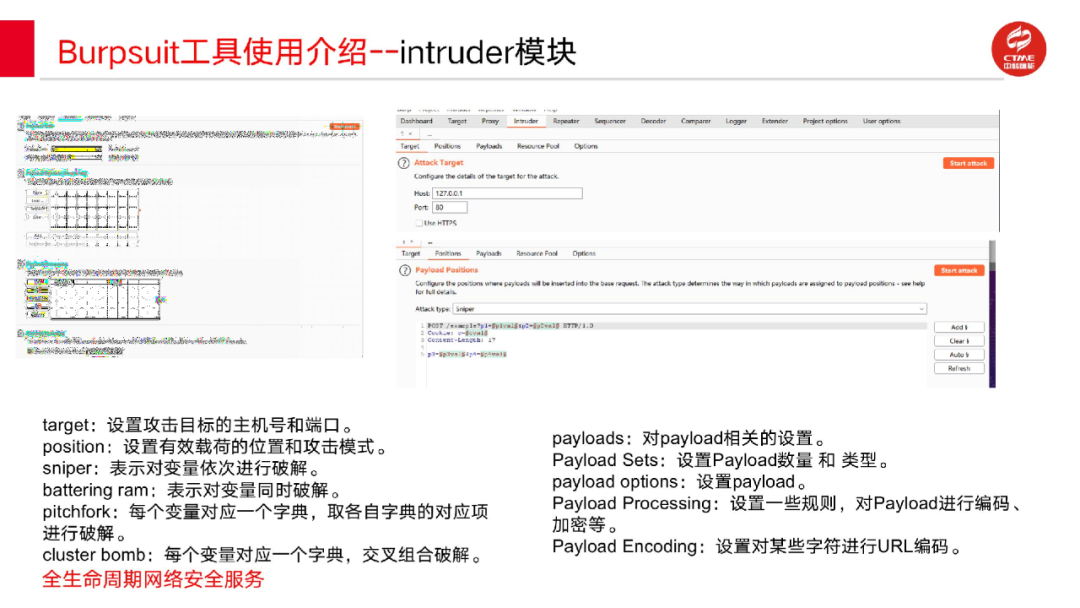Click the Content-Length: 17 request line

pyautogui.click(x=461, y=340)
